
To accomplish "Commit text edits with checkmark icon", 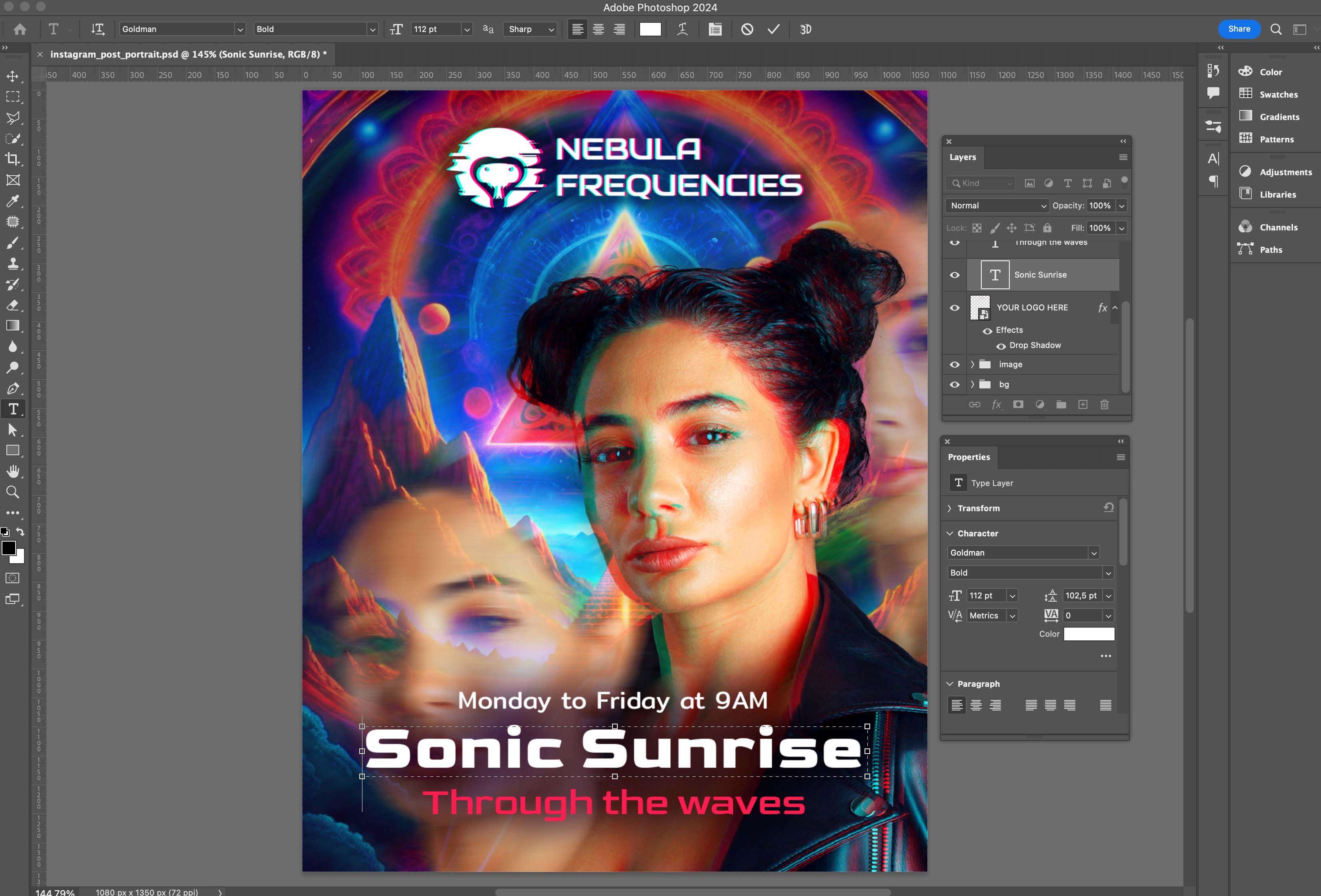I will click(x=773, y=29).
